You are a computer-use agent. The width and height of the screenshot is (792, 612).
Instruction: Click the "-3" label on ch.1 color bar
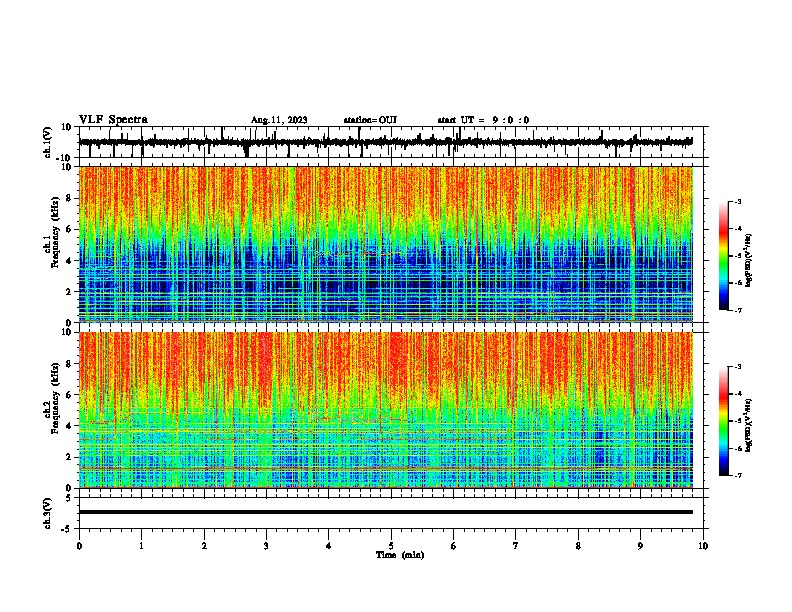738,202
